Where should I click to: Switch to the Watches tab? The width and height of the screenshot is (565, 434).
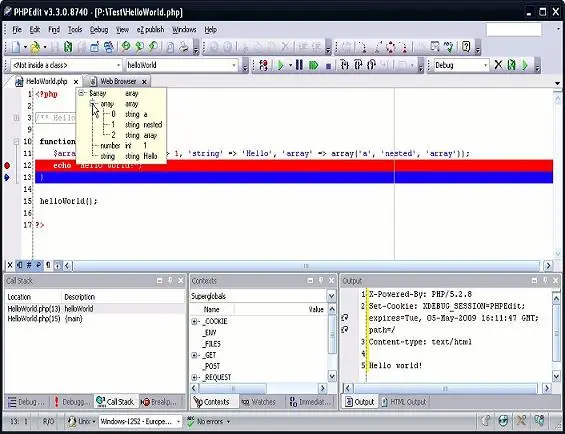pyautogui.click(x=258, y=402)
